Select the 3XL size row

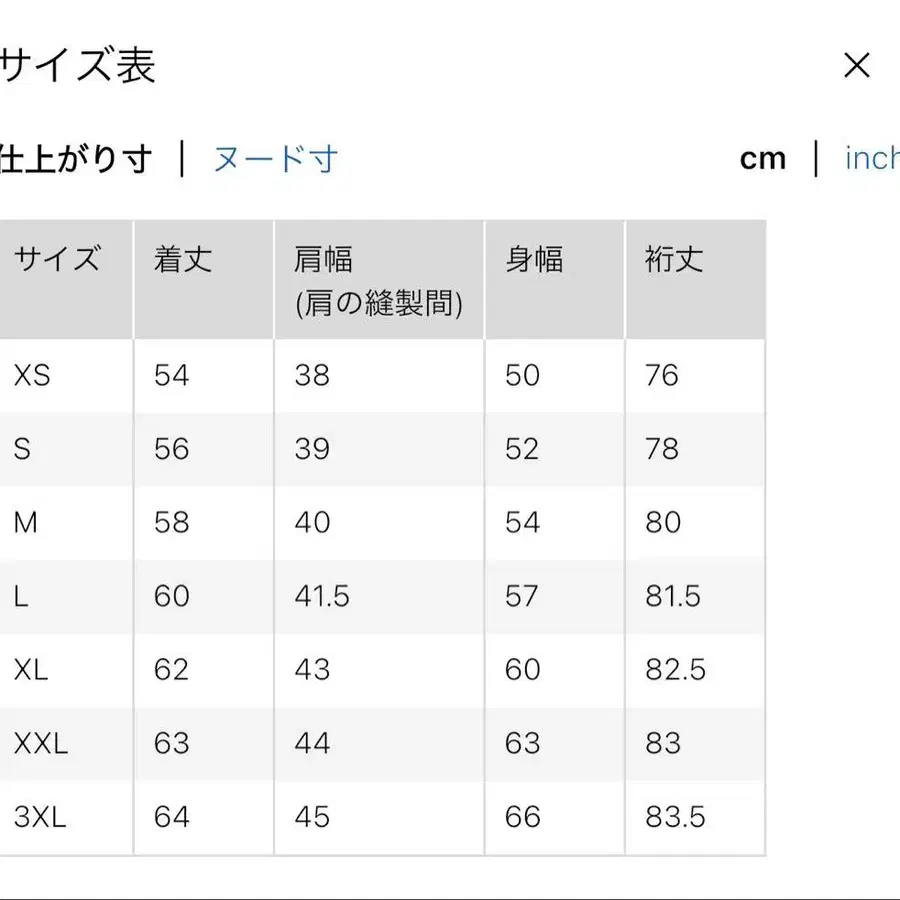(38, 818)
